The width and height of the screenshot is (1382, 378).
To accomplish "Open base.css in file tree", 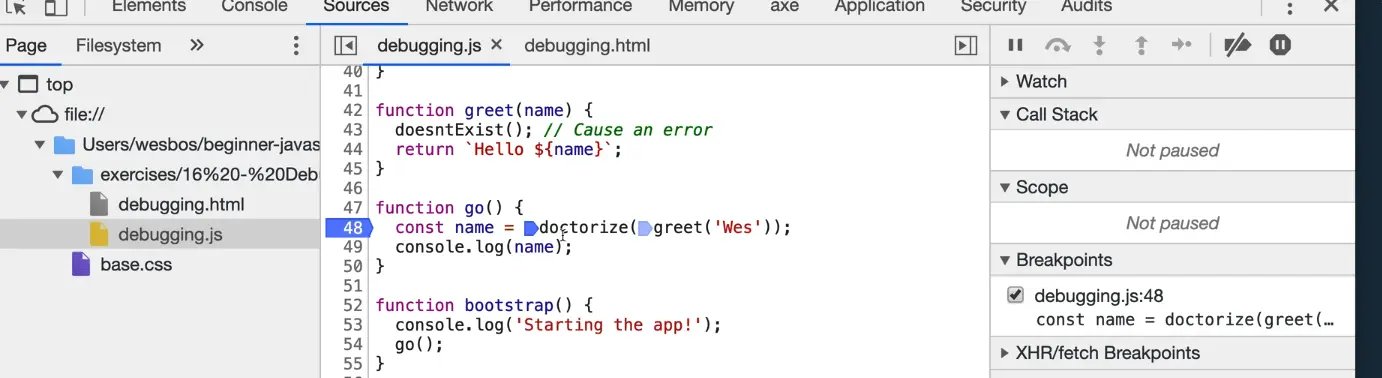I will pyautogui.click(x=135, y=265).
